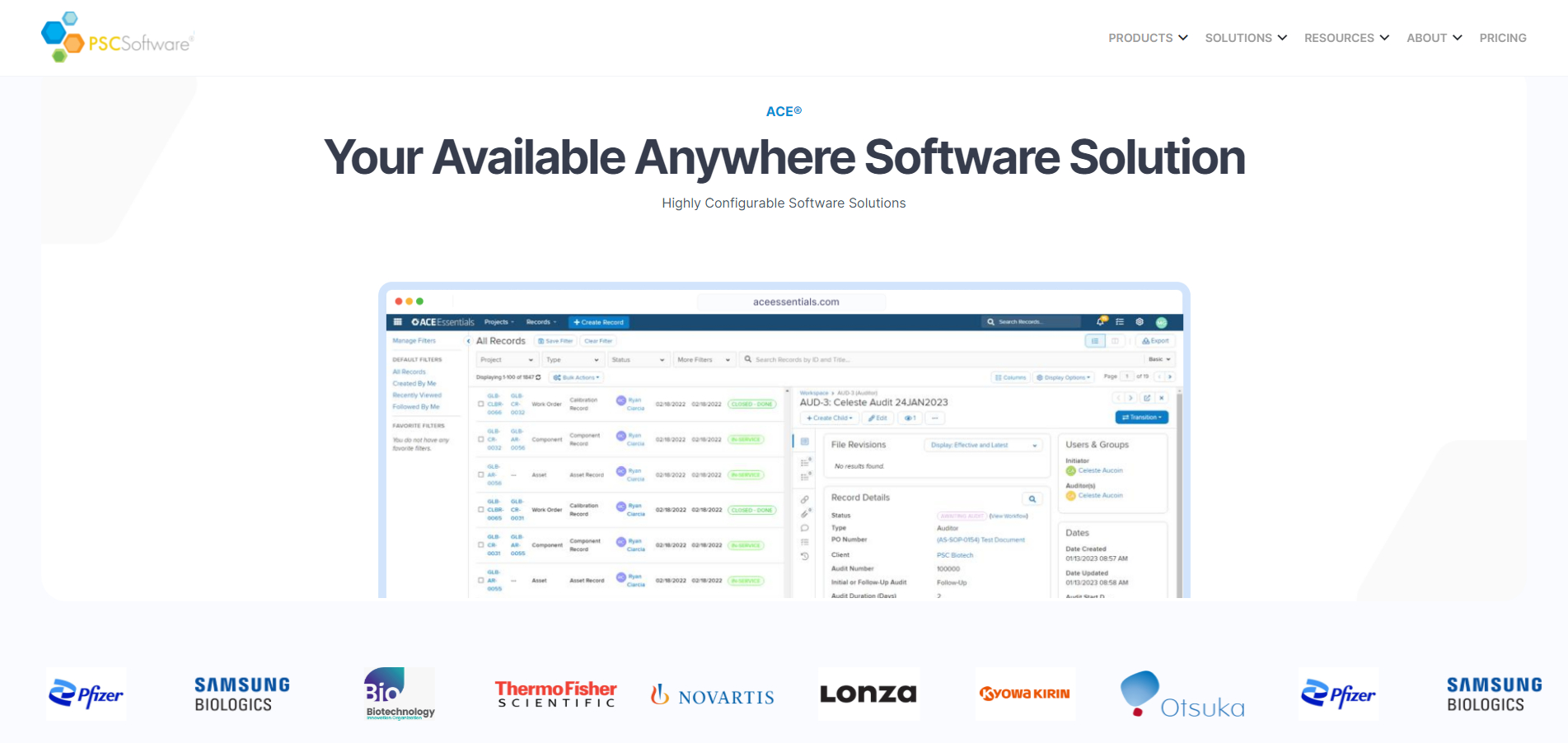
Task: Click the comments speech bubble icon
Action: (804, 528)
